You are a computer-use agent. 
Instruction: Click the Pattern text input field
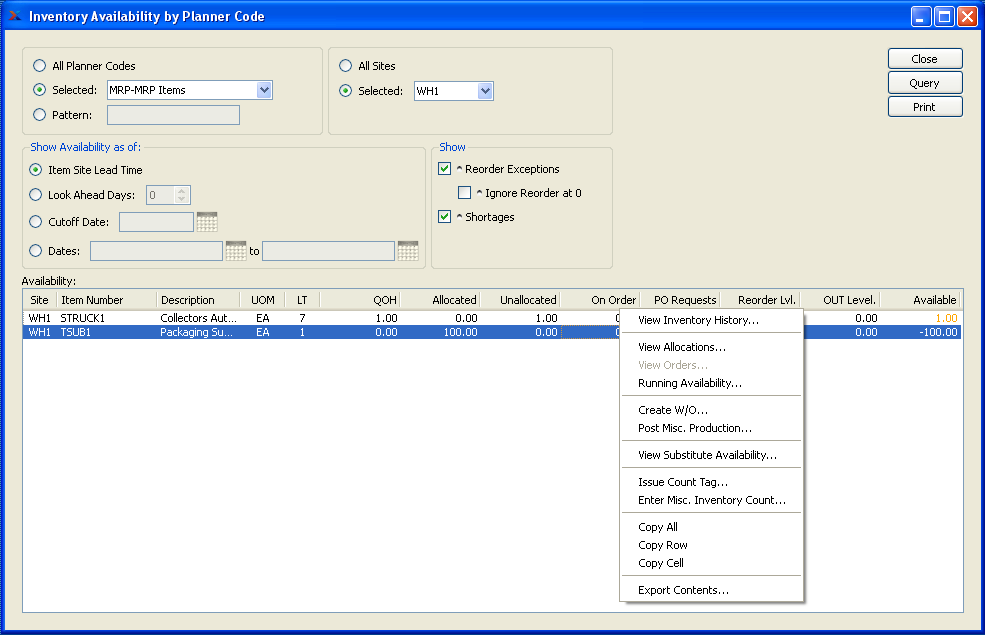pos(173,115)
